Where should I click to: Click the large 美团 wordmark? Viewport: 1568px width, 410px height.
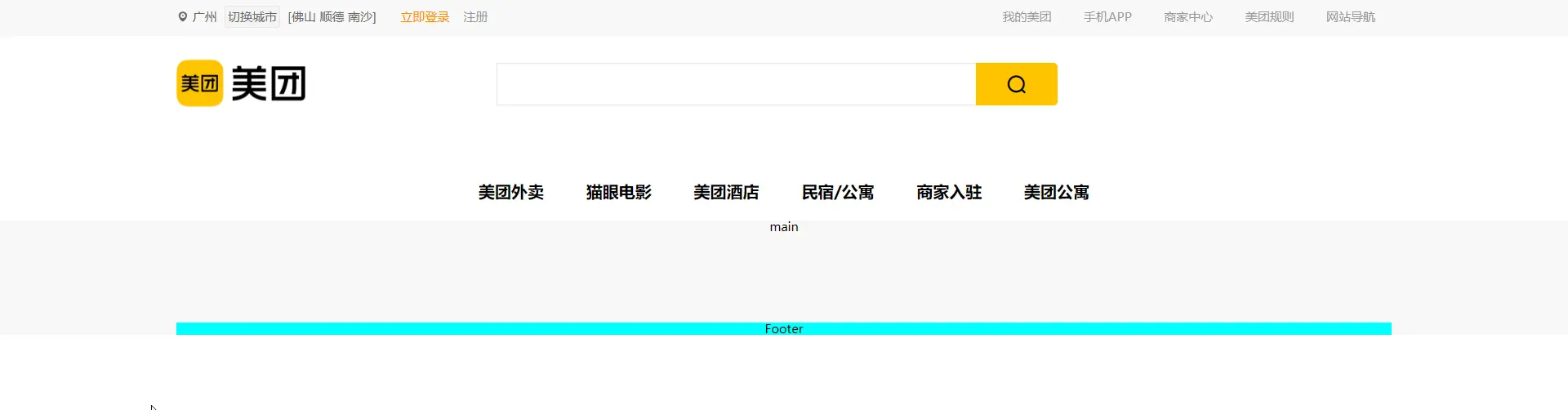(x=269, y=83)
